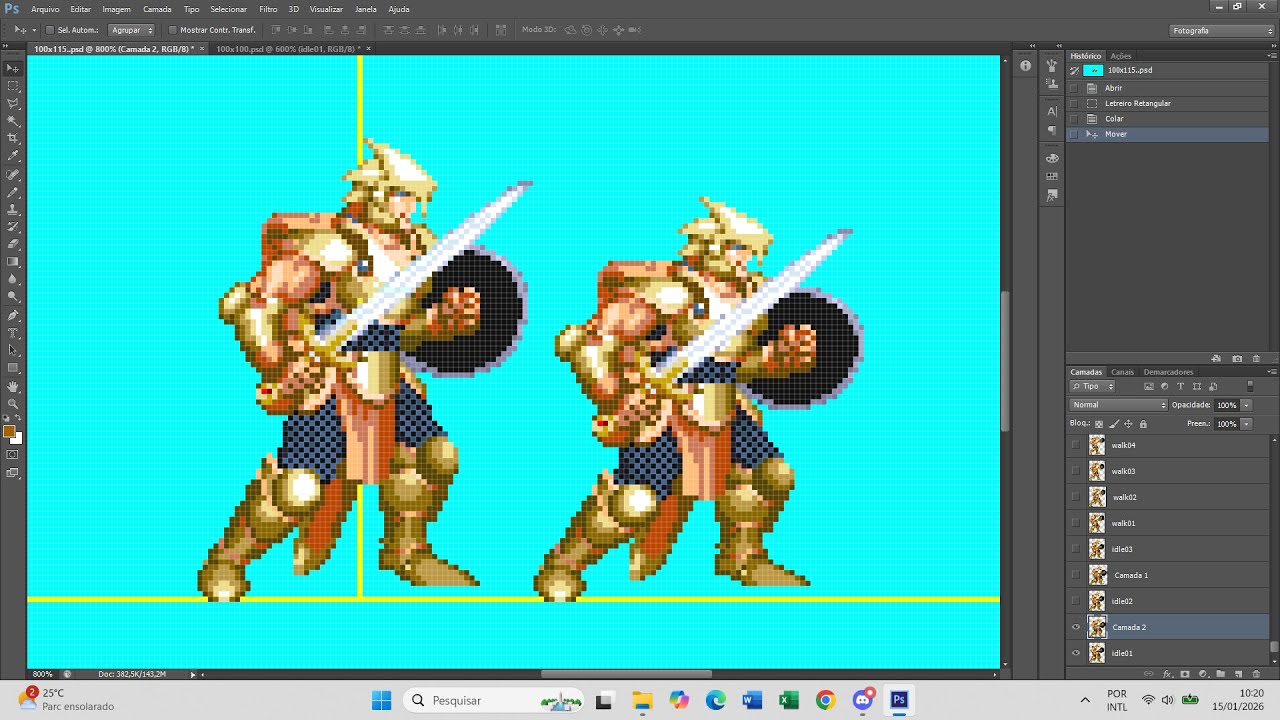Click the new snapshot camera icon in History
This screenshot has width=1280, height=720.
1237,358
